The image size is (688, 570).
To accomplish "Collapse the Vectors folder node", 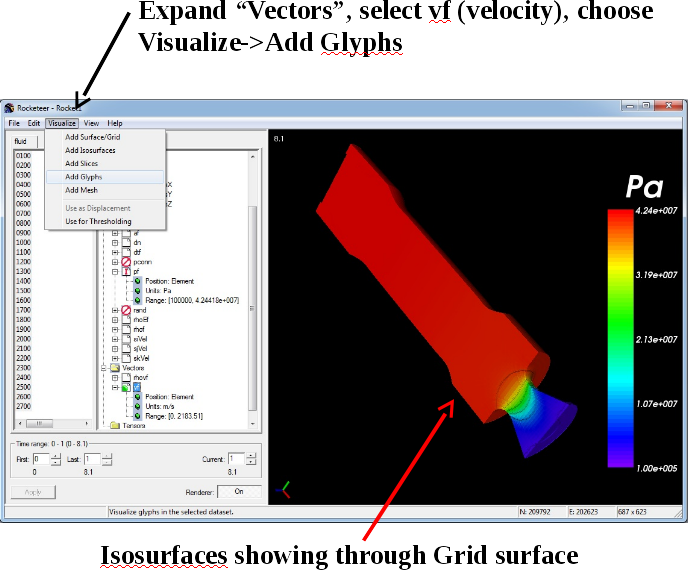I will [104, 368].
